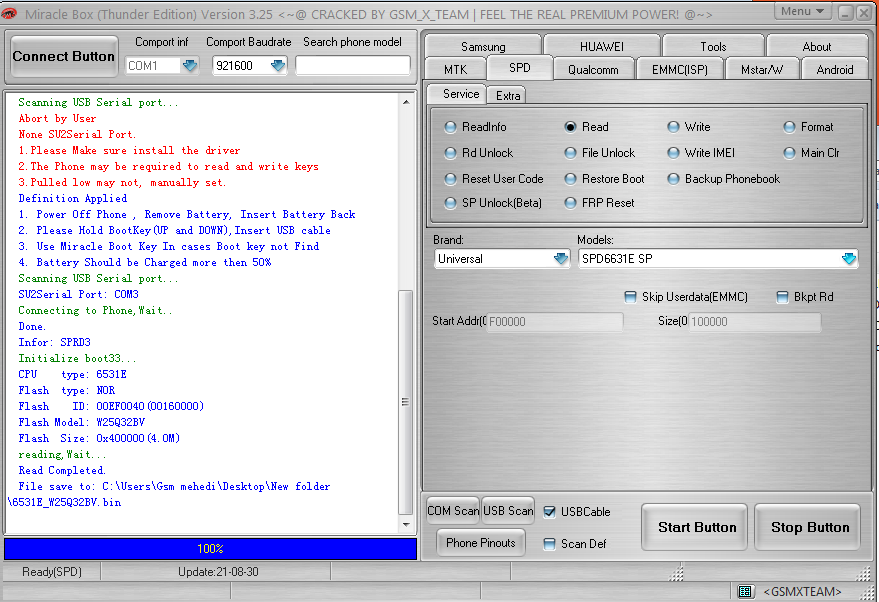Click the log line 'Flash Model: W25Q32BV'
This screenshot has width=879, height=602.
(82, 422)
